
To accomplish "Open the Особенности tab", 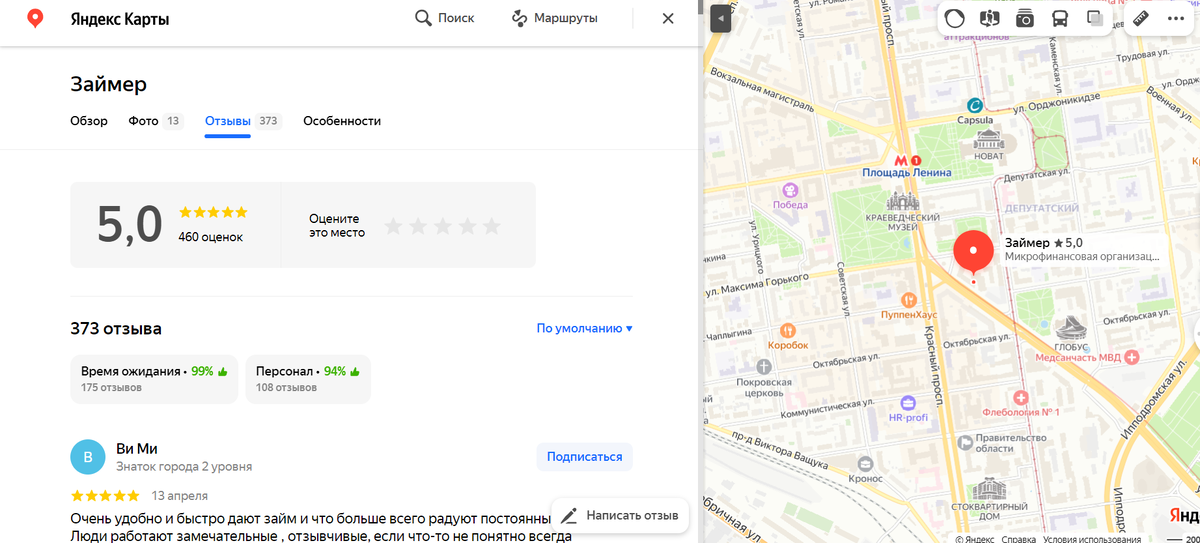I will 342,121.
